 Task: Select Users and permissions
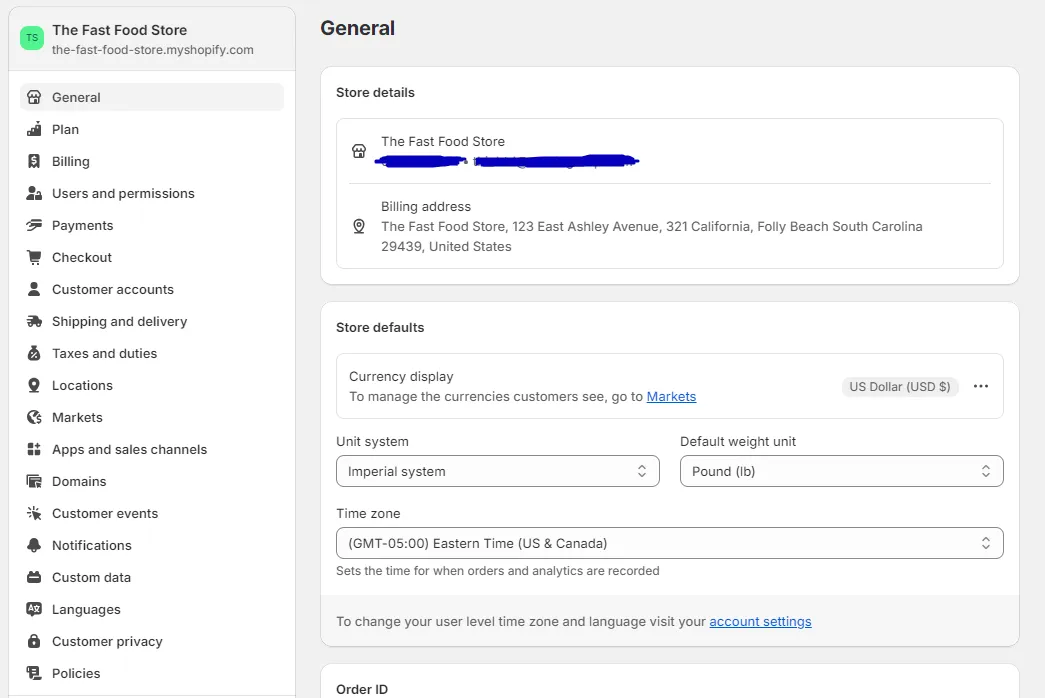click(x=152, y=193)
